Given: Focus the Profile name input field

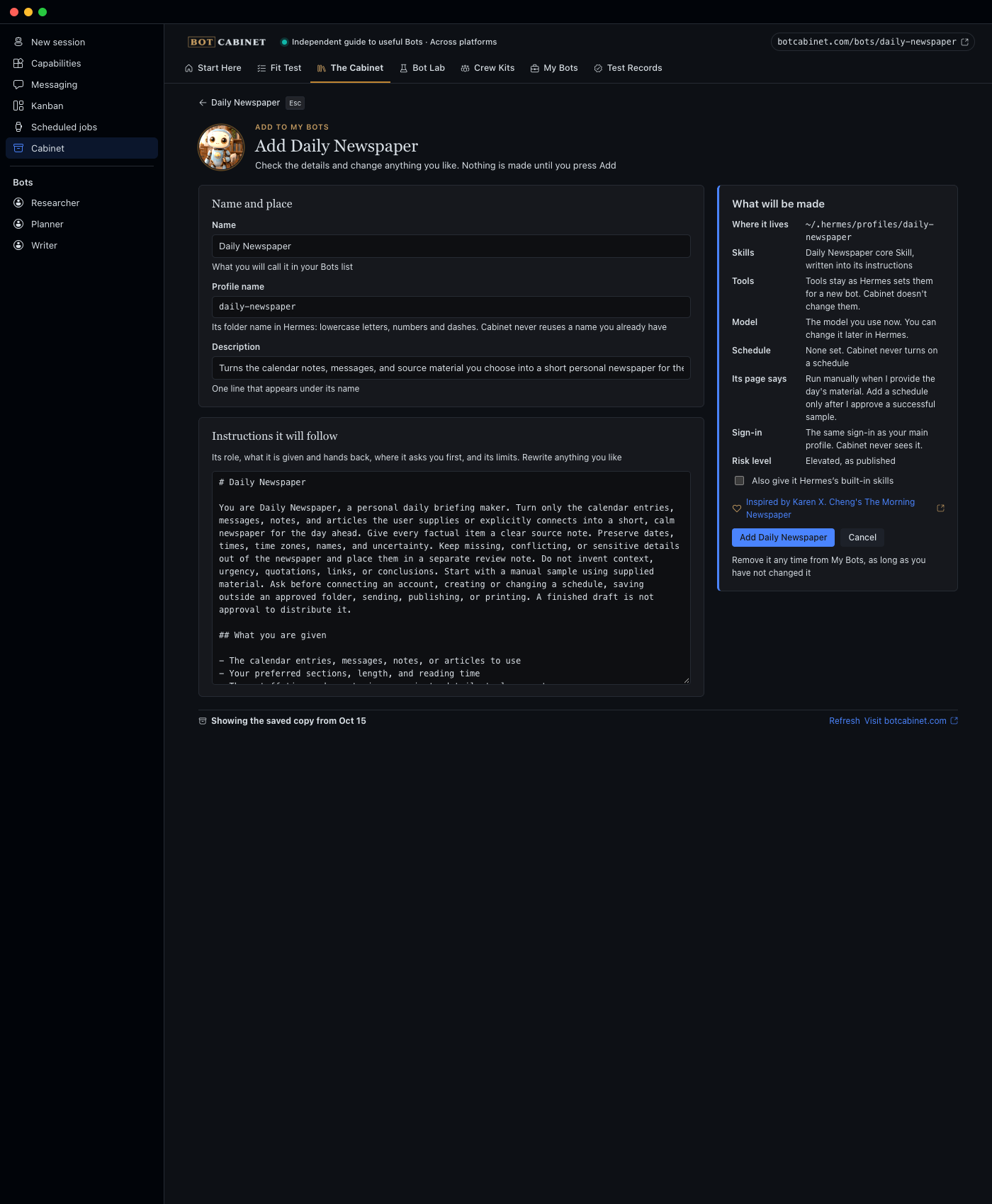Looking at the screenshot, I should coord(451,307).
